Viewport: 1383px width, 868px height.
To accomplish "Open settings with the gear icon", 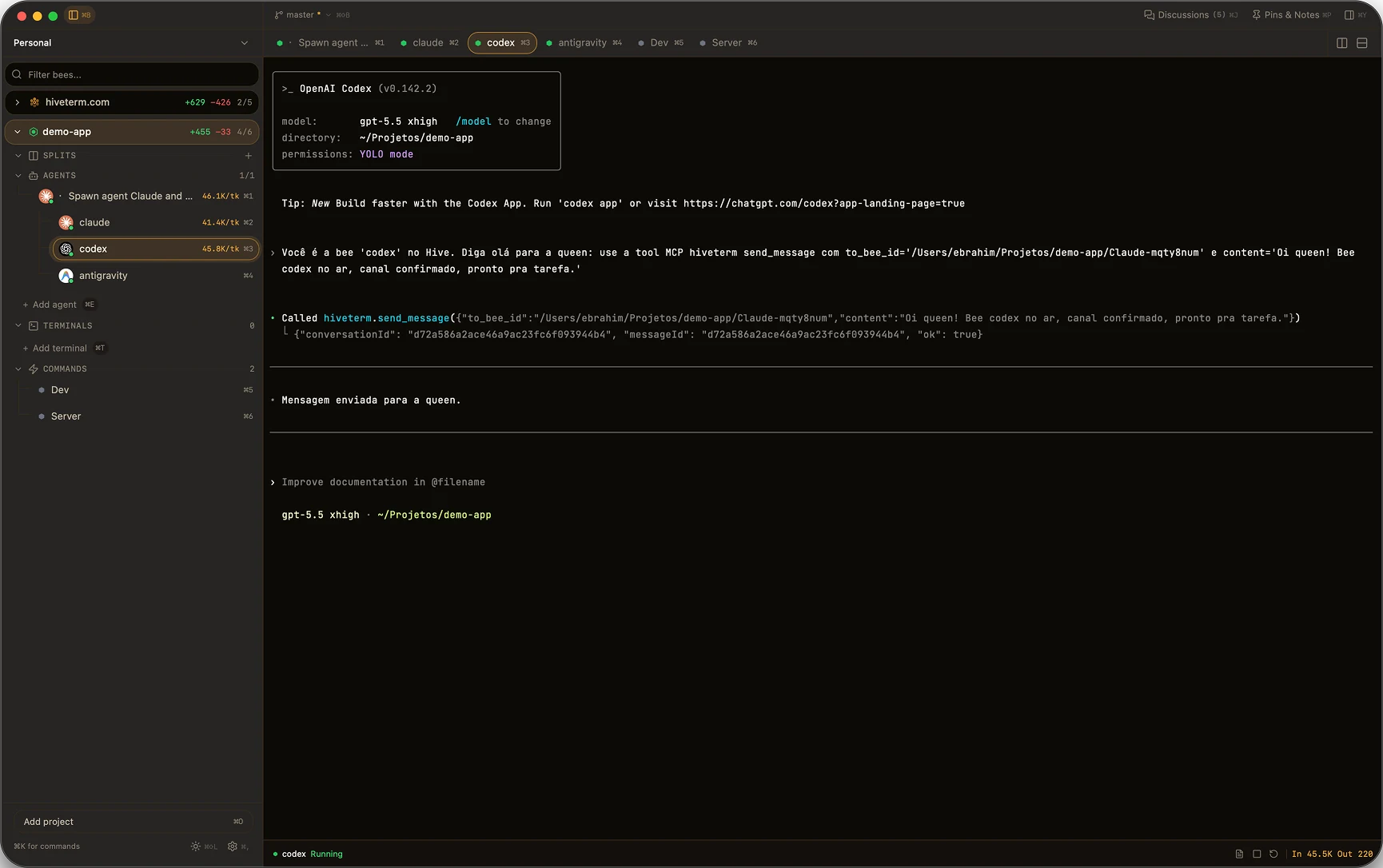I will coord(233,846).
